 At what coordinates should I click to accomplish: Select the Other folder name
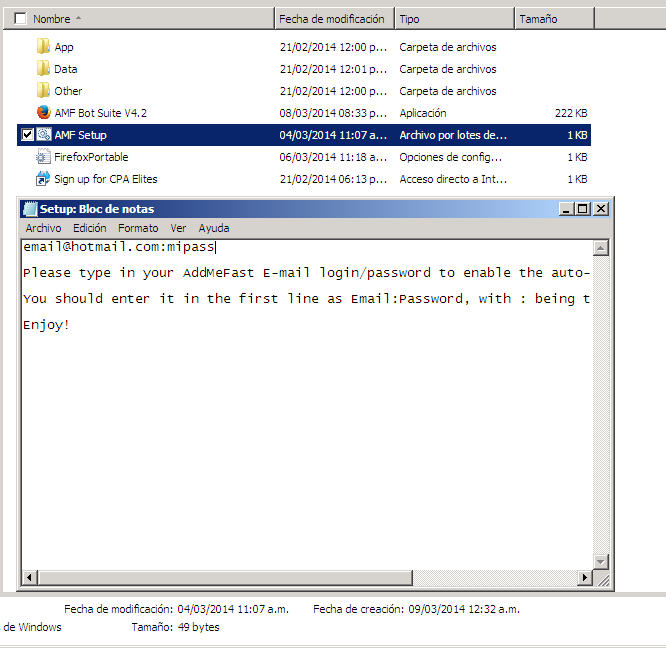pyautogui.click(x=68, y=91)
